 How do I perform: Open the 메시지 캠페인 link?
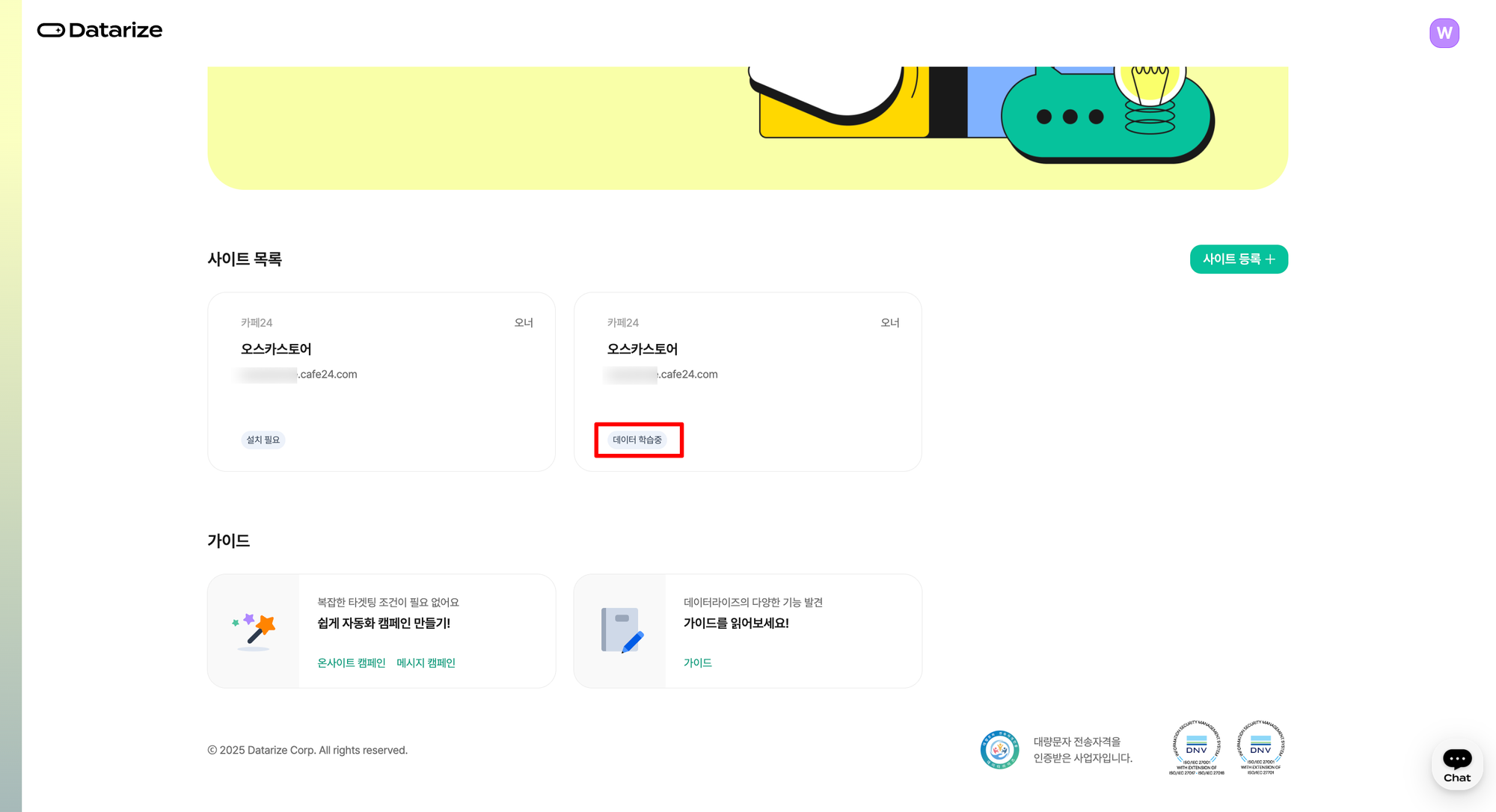[x=426, y=662]
